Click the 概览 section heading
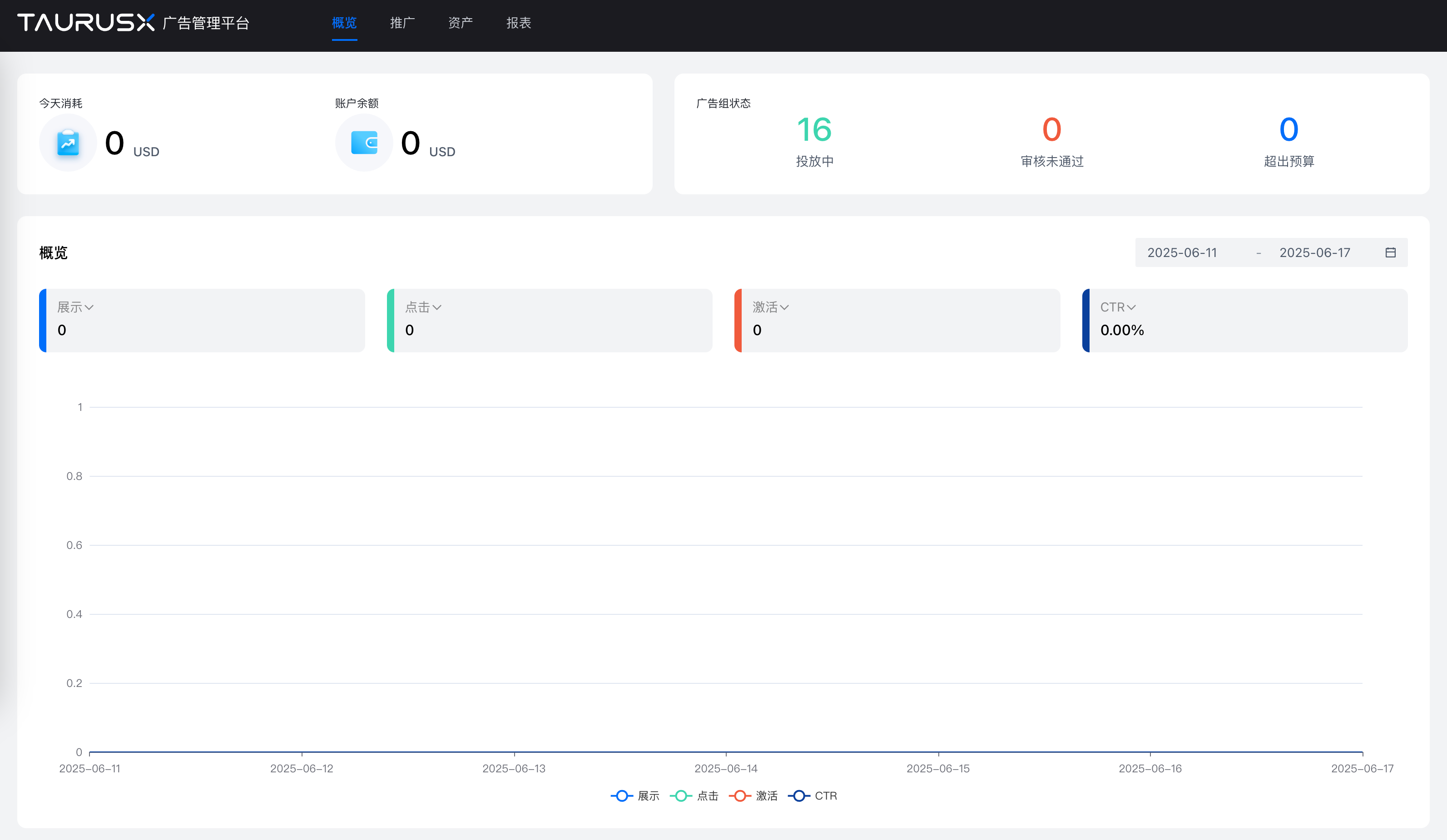 click(x=54, y=252)
